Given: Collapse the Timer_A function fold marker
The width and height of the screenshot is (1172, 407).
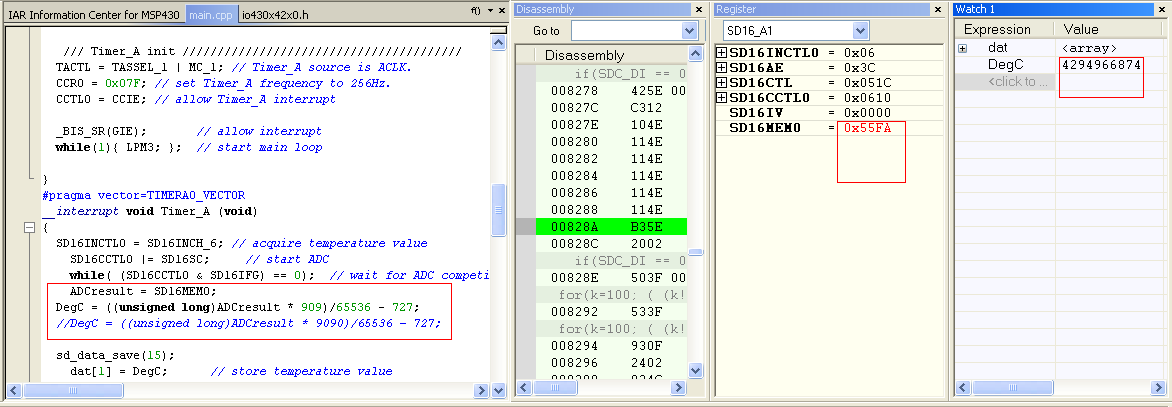Looking at the screenshot, I should click(30, 228).
